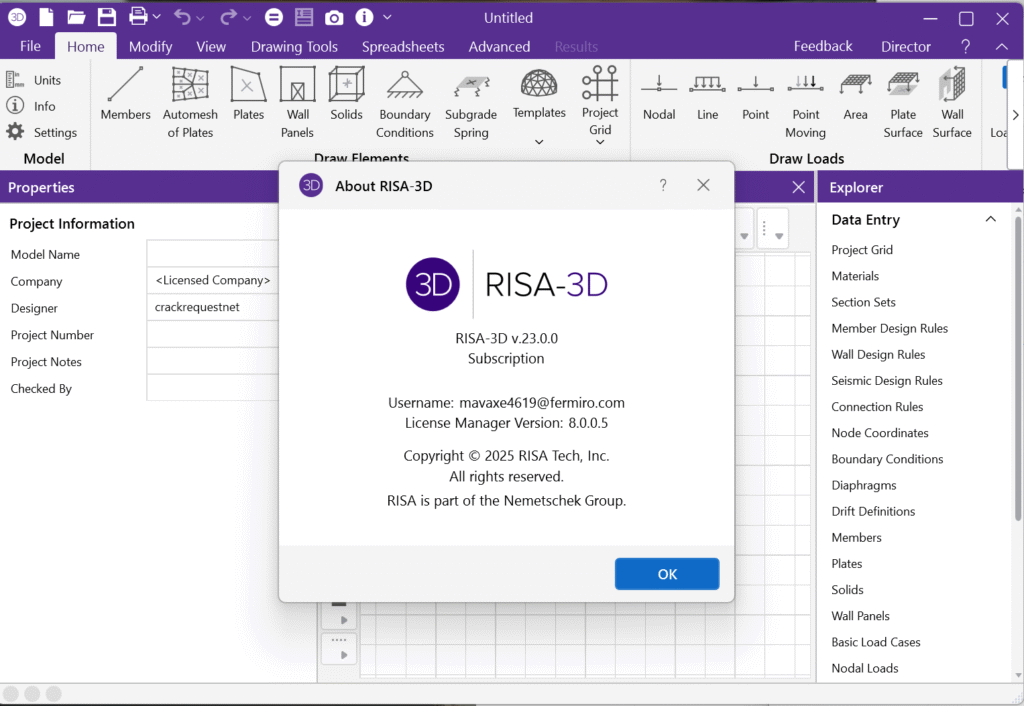Select the Point Moving load tool
The image size is (1024, 706).
pos(805,103)
